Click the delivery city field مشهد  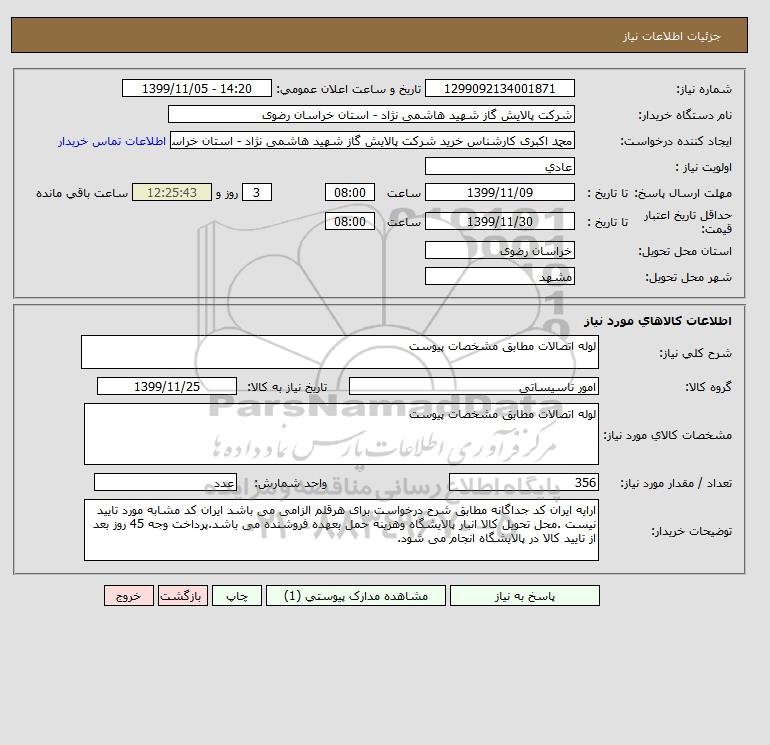(x=499, y=276)
